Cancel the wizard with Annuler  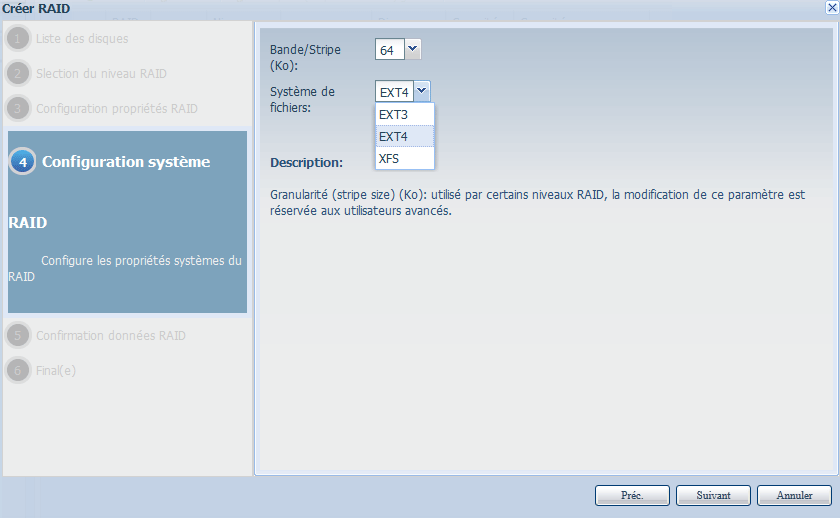pyautogui.click(x=794, y=496)
